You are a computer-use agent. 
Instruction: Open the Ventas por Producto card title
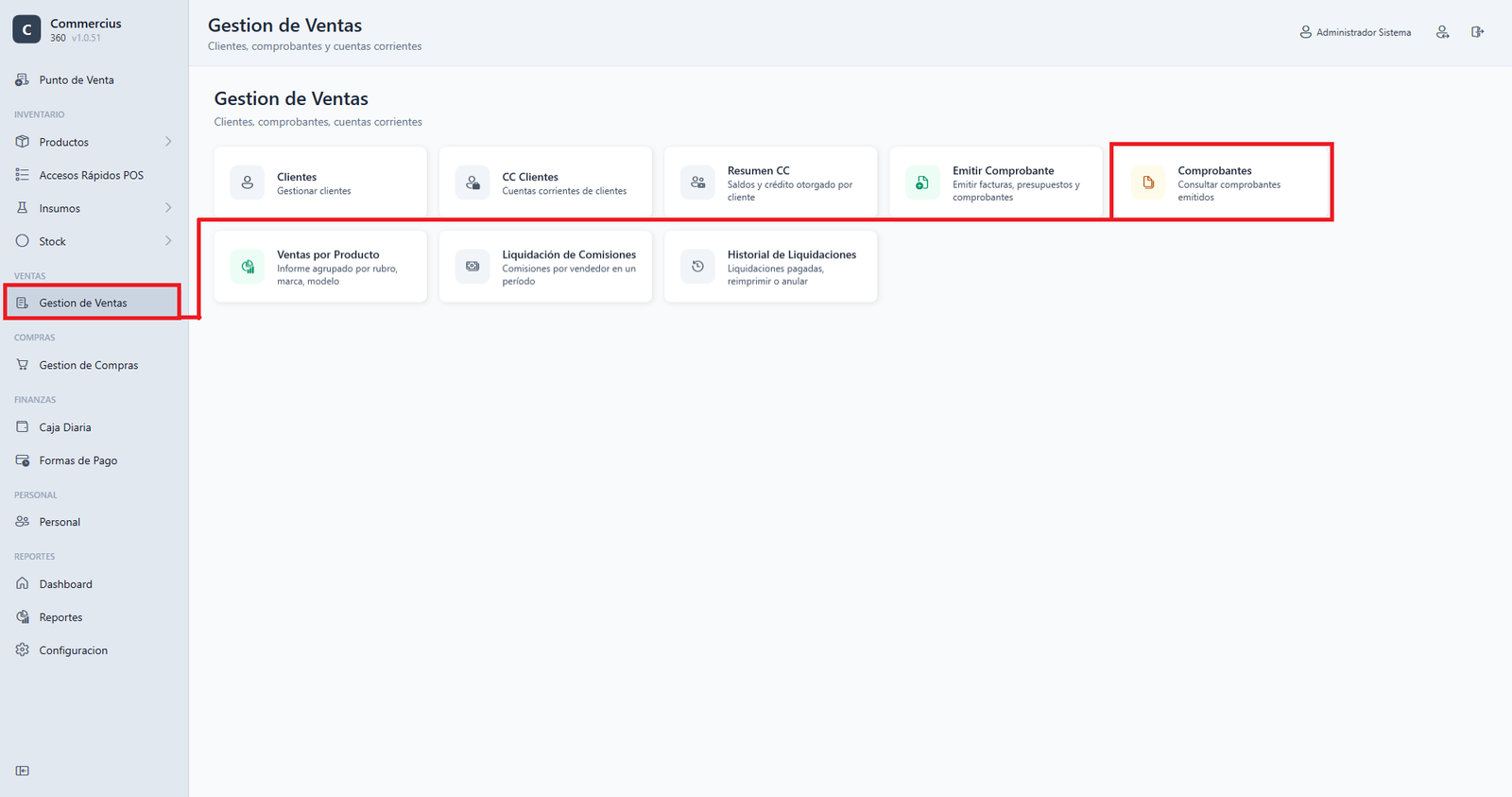click(x=328, y=255)
